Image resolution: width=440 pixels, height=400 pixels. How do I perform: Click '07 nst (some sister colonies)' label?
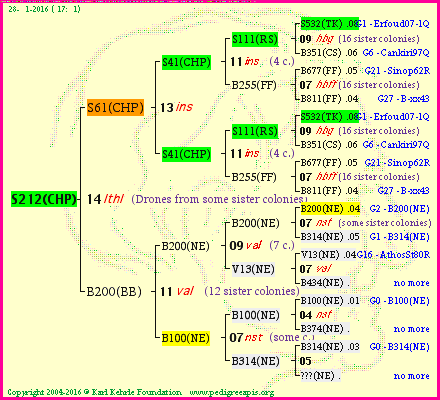[x=365, y=223]
